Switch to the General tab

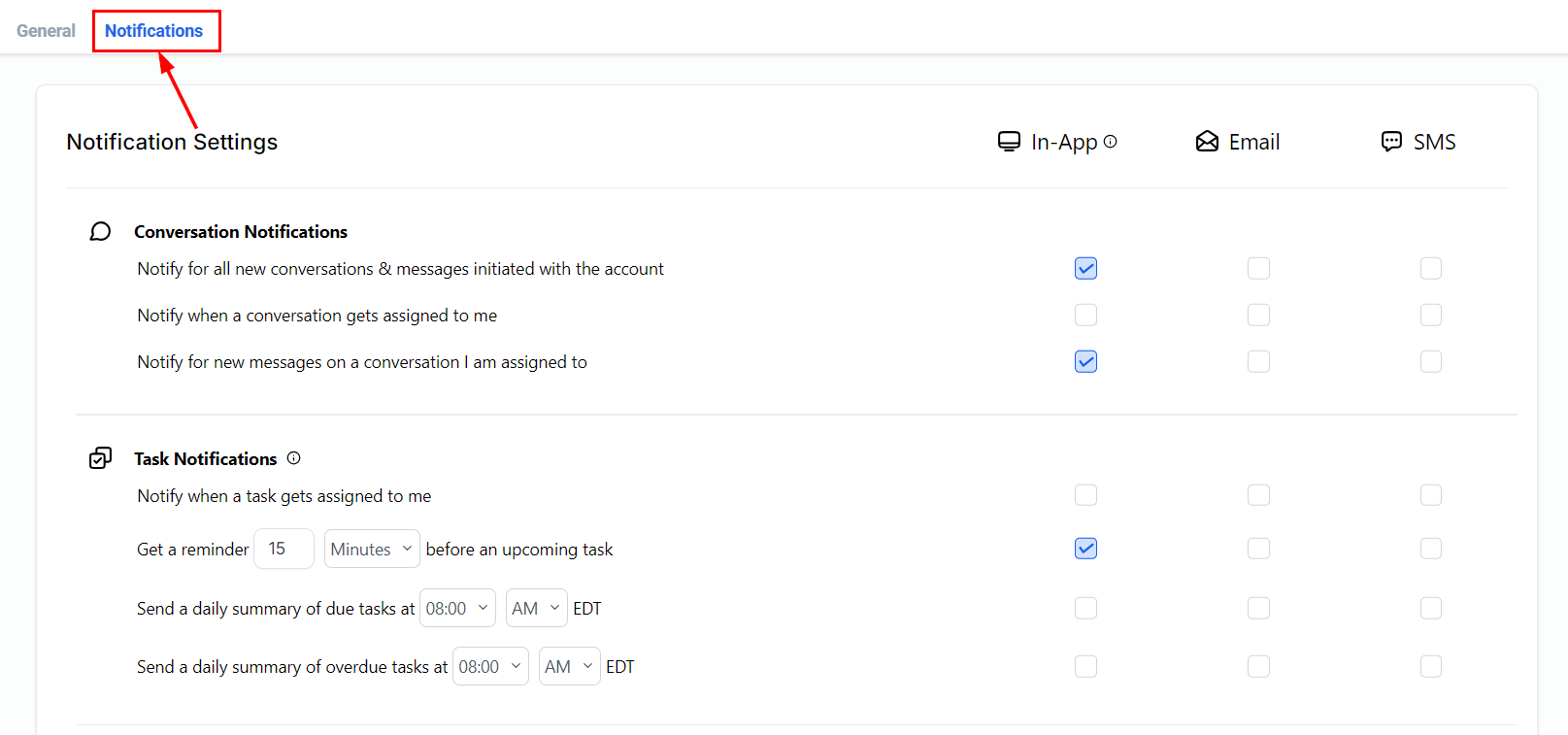click(x=46, y=31)
